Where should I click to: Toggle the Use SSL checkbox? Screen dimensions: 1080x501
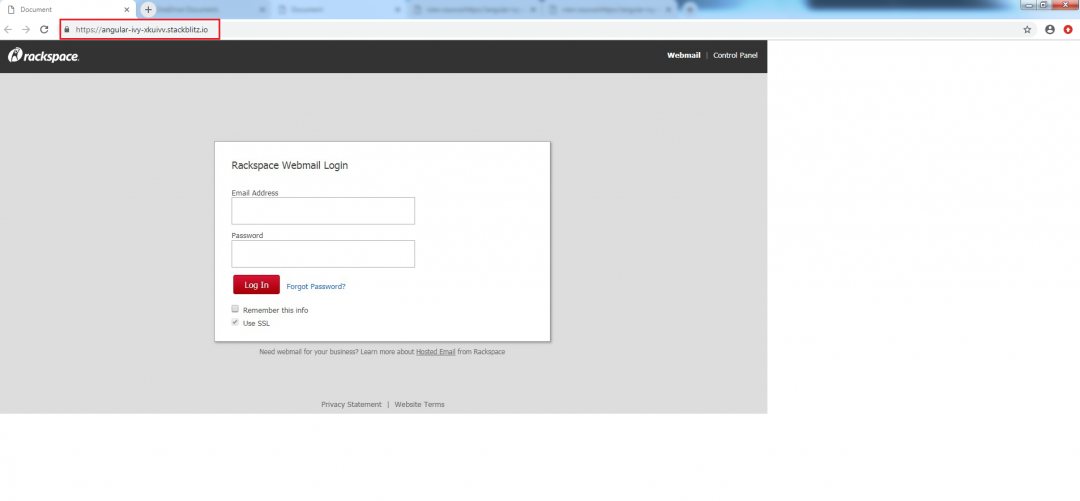click(x=236, y=322)
